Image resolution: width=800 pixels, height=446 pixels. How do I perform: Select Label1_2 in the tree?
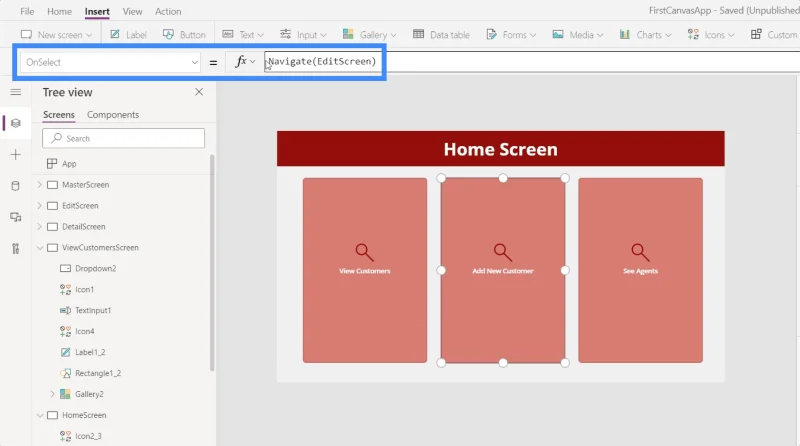pos(90,352)
